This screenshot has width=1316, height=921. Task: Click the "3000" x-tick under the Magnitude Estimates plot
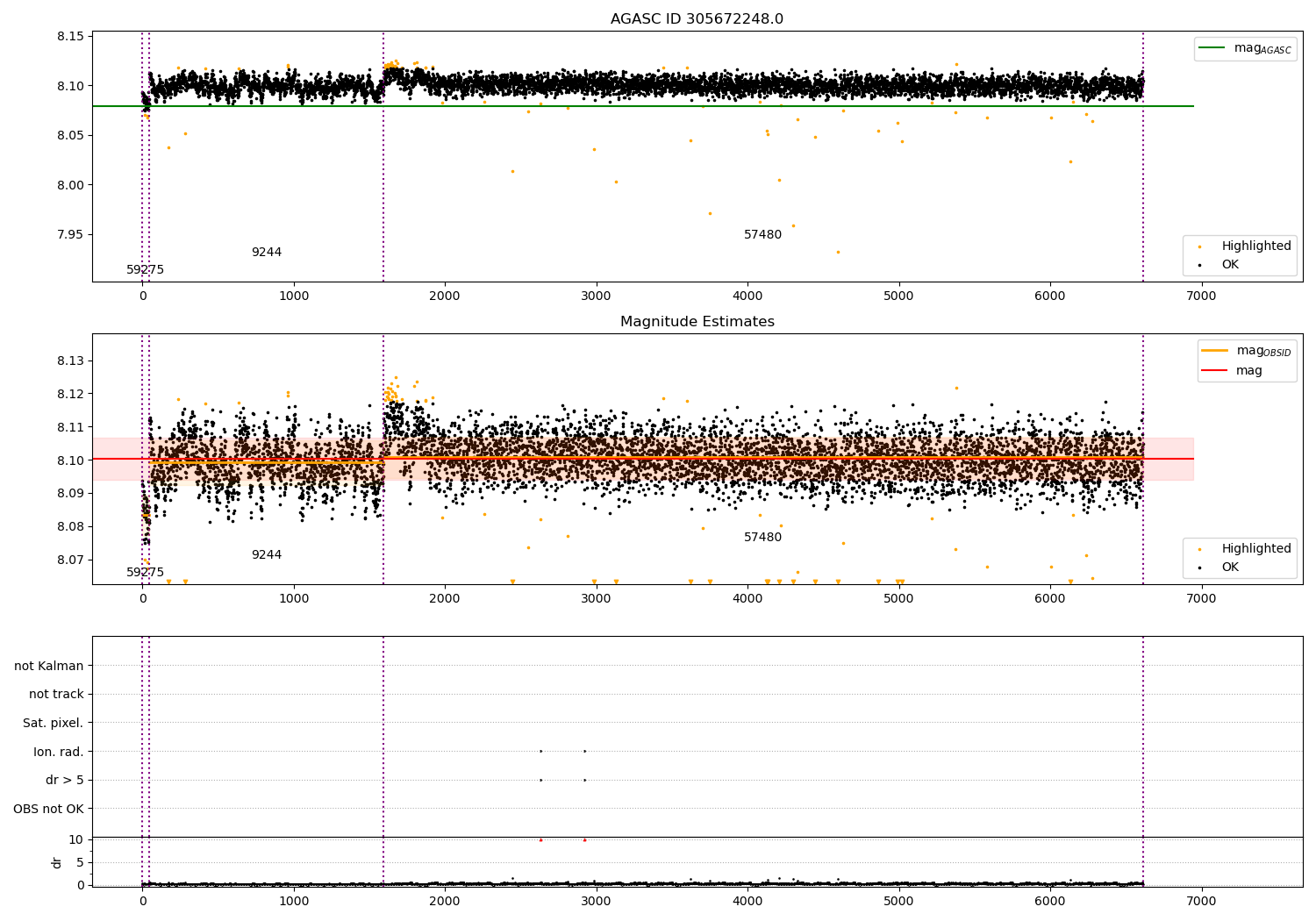tap(596, 599)
